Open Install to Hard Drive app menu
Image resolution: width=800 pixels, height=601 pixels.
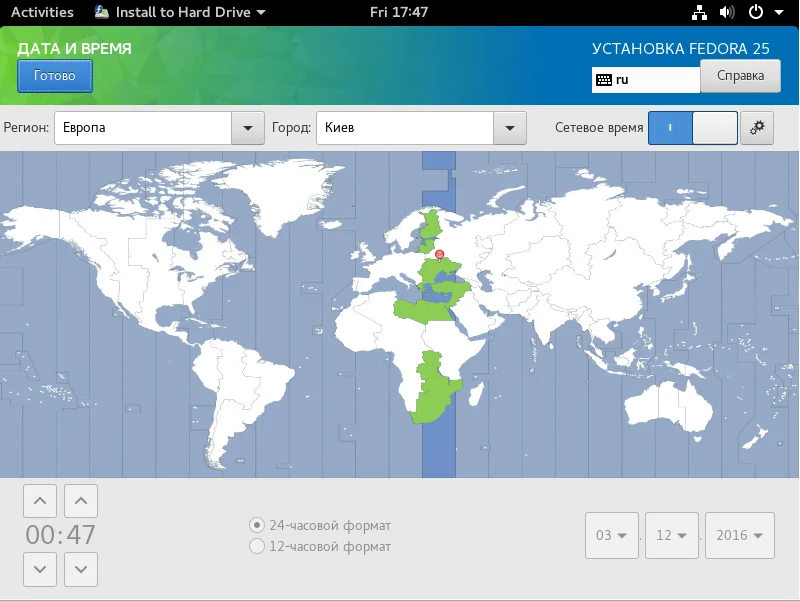click(x=180, y=12)
